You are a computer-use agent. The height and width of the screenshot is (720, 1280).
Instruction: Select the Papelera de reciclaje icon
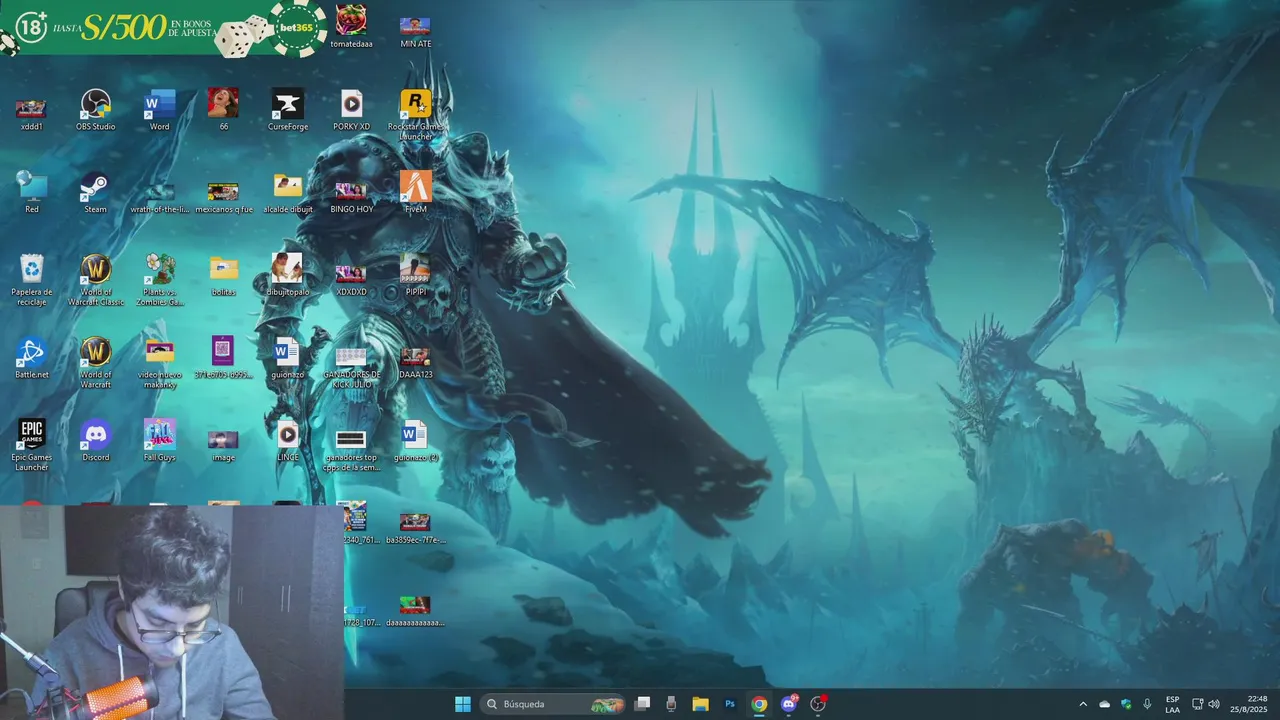coord(32,280)
